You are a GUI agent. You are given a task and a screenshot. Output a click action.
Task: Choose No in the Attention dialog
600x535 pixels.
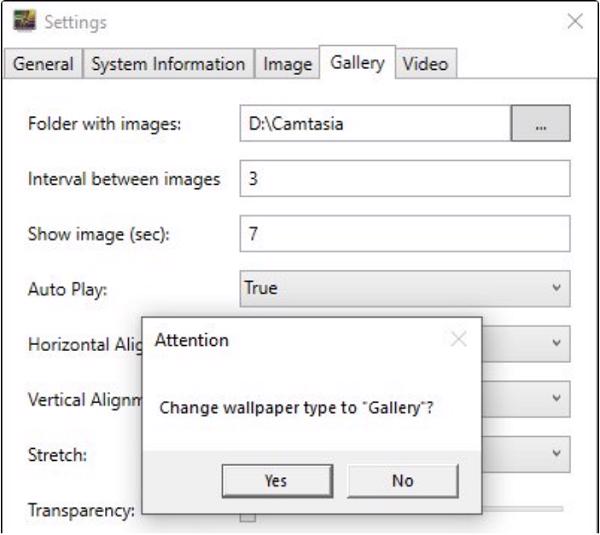[403, 481]
